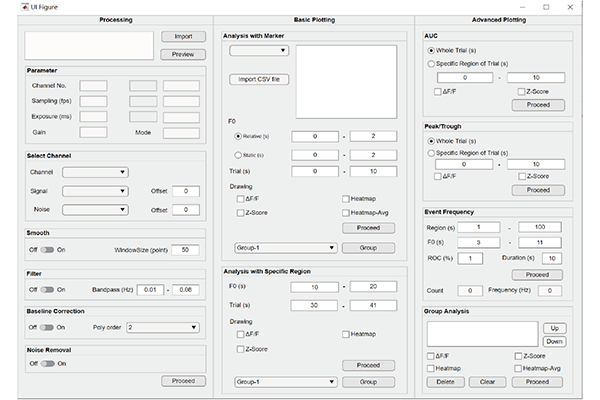
Task: Turn on the Noise Removal switch
Action: click(x=46, y=363)
